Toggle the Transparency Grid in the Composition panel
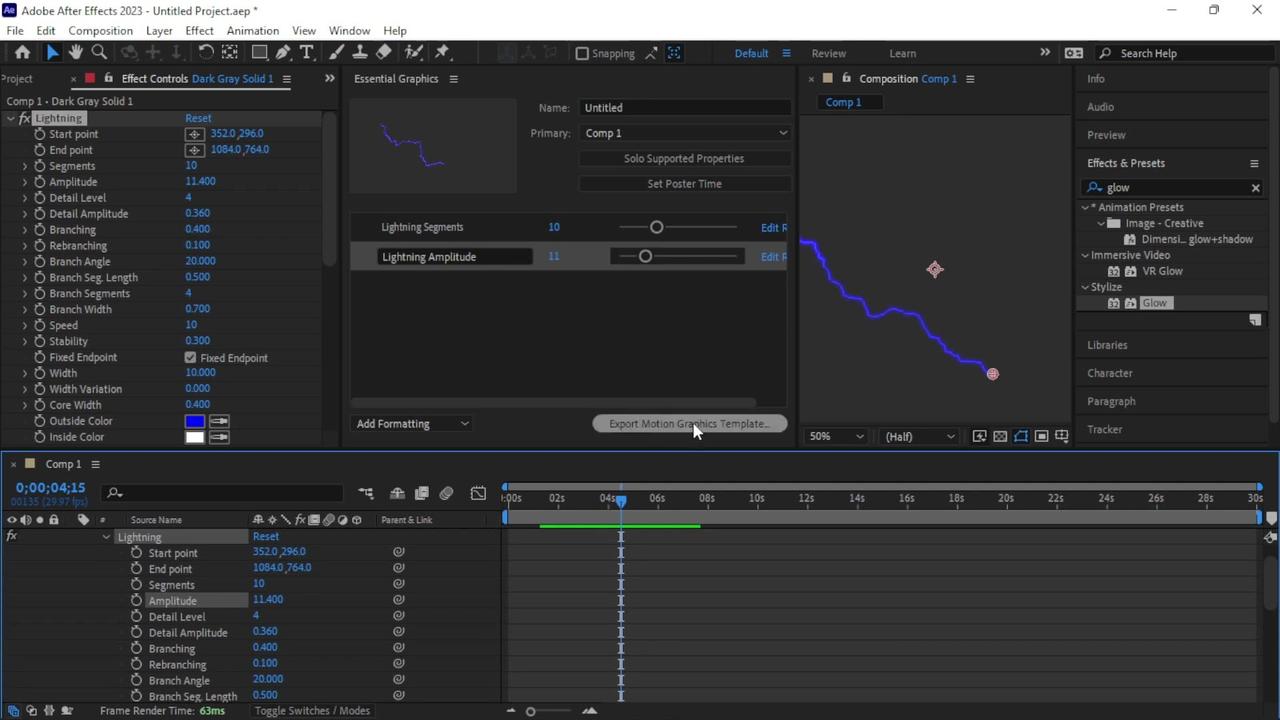Screen dimensions: 1280x720 coord(1000,436)
